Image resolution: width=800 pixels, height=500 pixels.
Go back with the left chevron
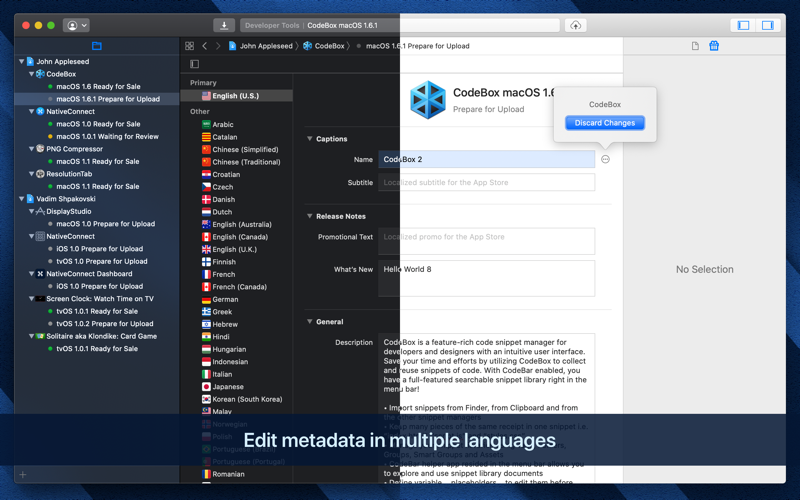point(205,46)
